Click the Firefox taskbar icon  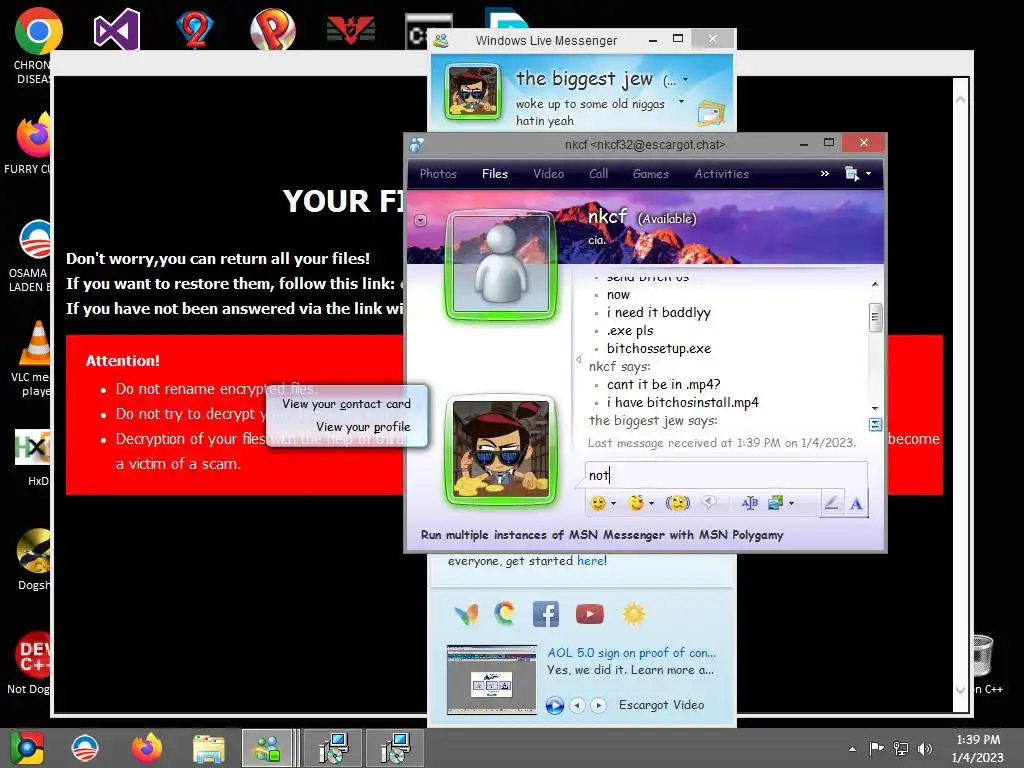click(x=147, y=748)
